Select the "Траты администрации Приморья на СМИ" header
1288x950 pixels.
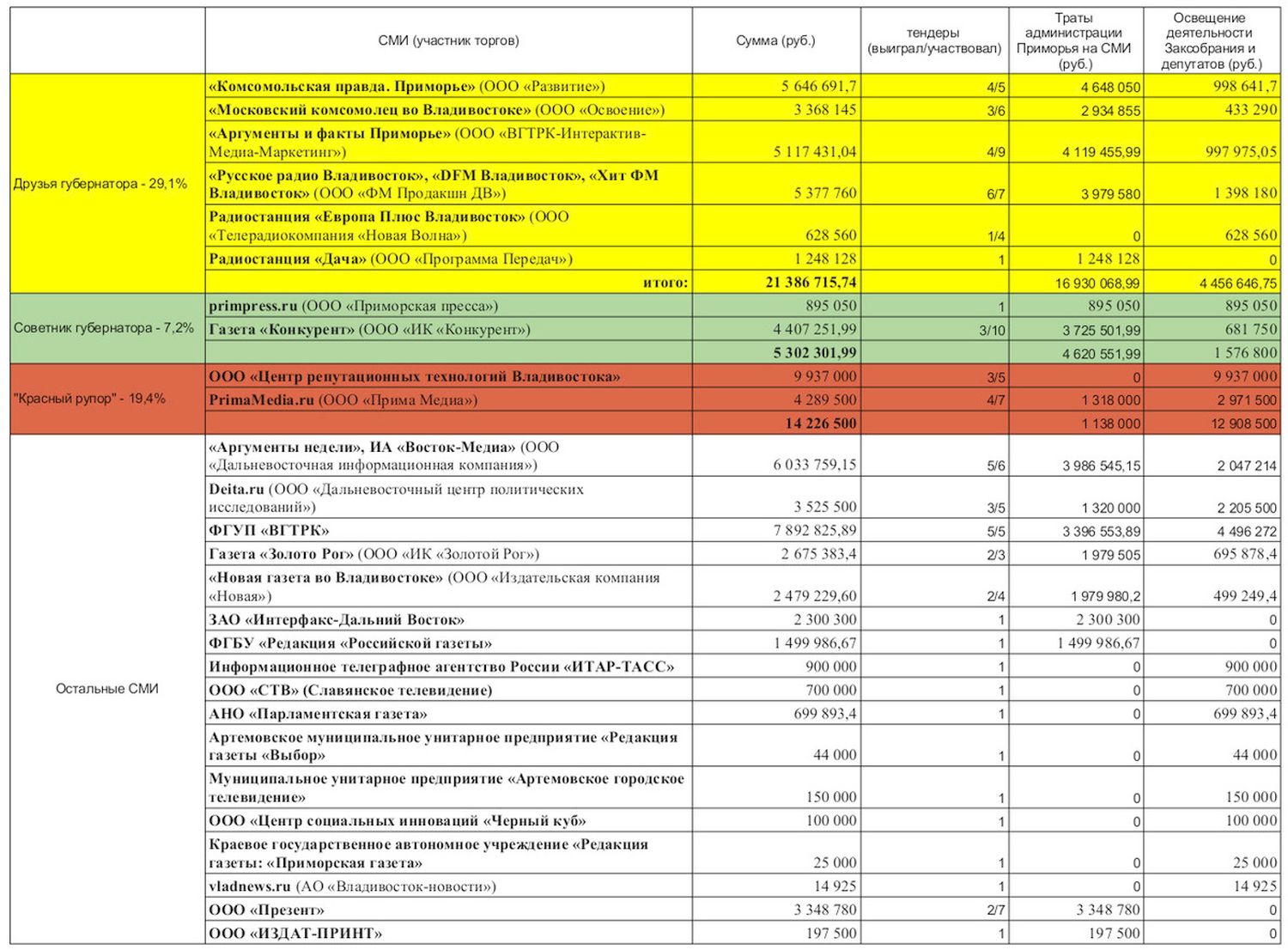pyautogui.click(x=1074, y=40)
